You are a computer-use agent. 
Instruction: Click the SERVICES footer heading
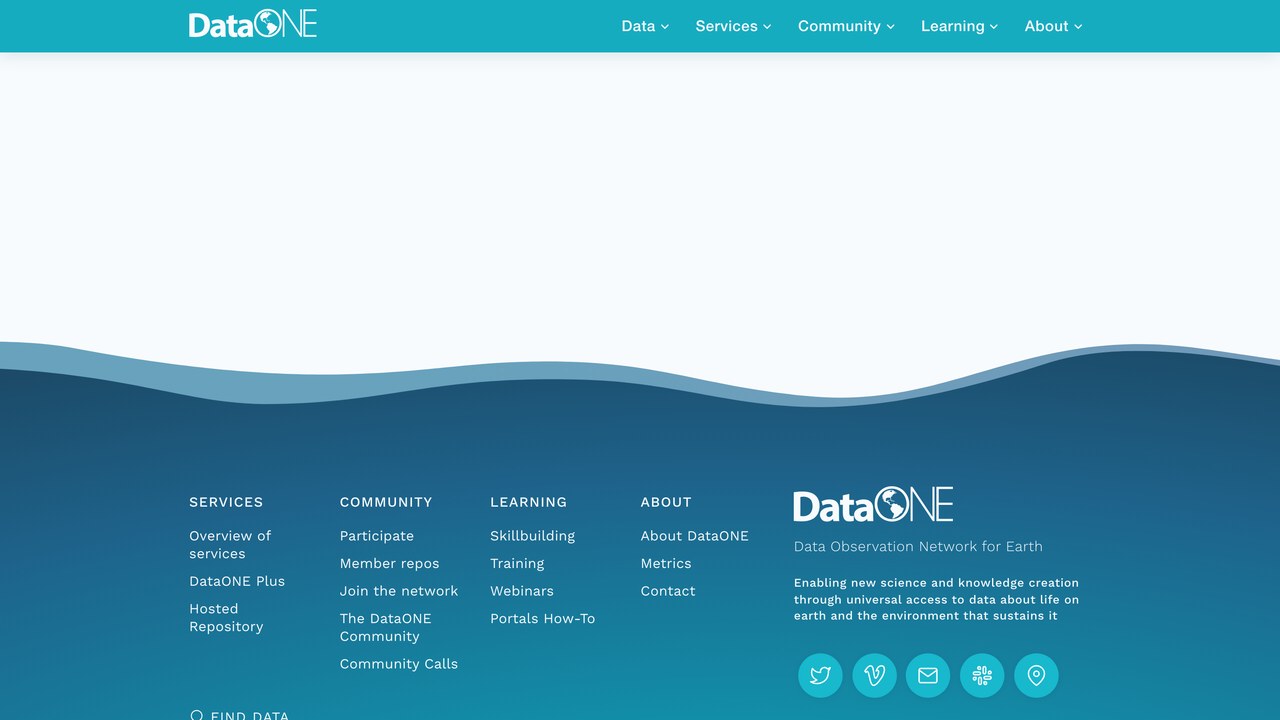click(x=226, y=502)
